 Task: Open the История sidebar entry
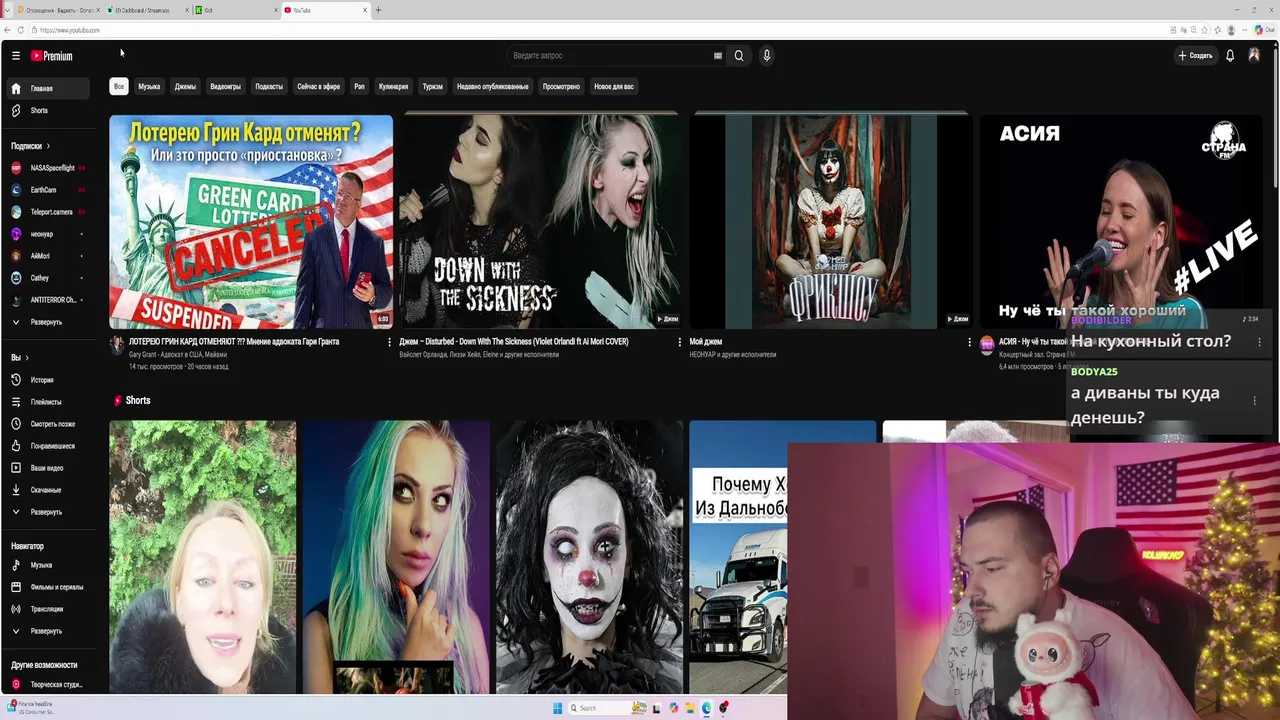48,380
